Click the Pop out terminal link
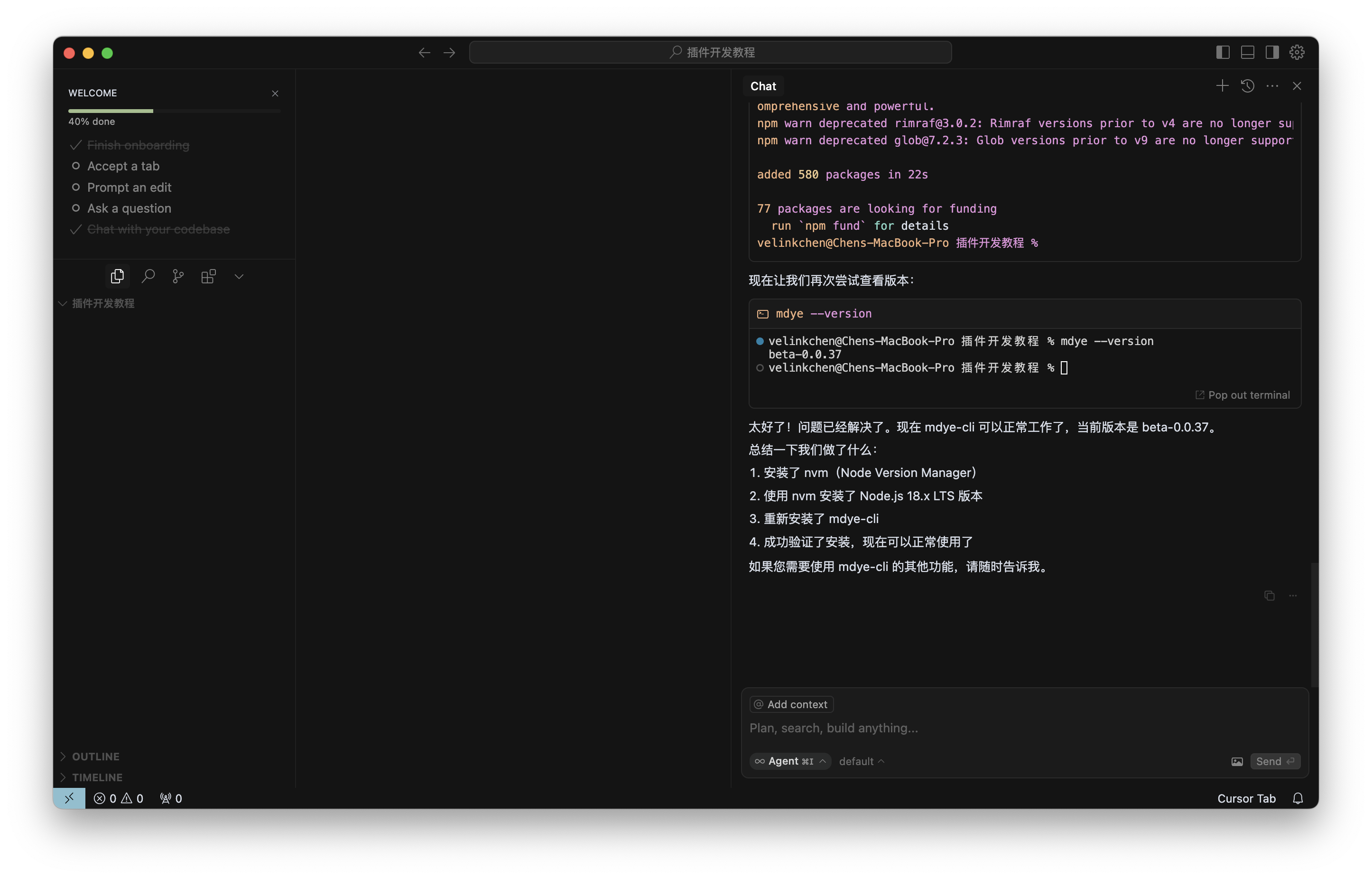This screenshot has height=879, width=1372. tap(1242, 395)
